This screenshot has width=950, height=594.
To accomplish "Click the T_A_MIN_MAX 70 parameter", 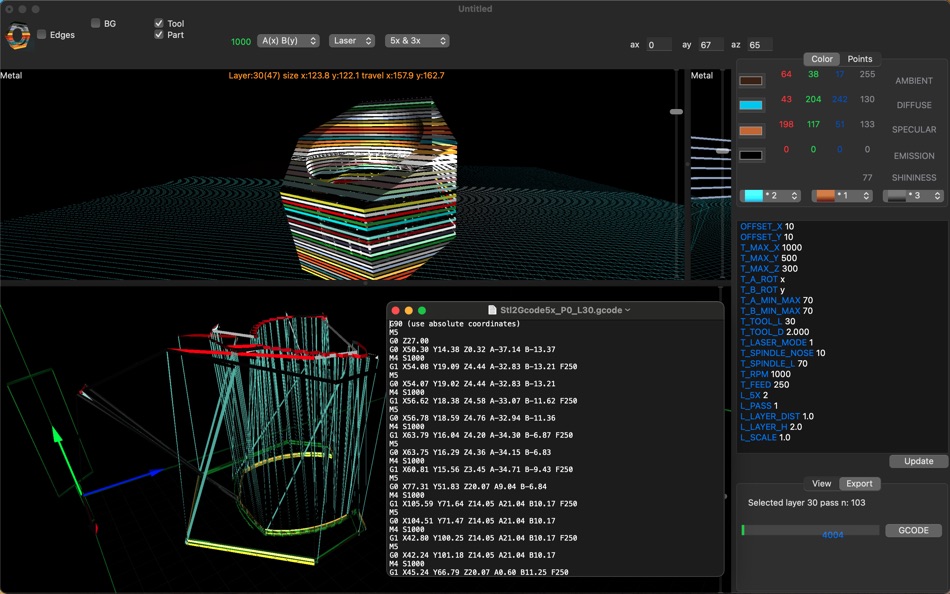I will pos(776,300).
